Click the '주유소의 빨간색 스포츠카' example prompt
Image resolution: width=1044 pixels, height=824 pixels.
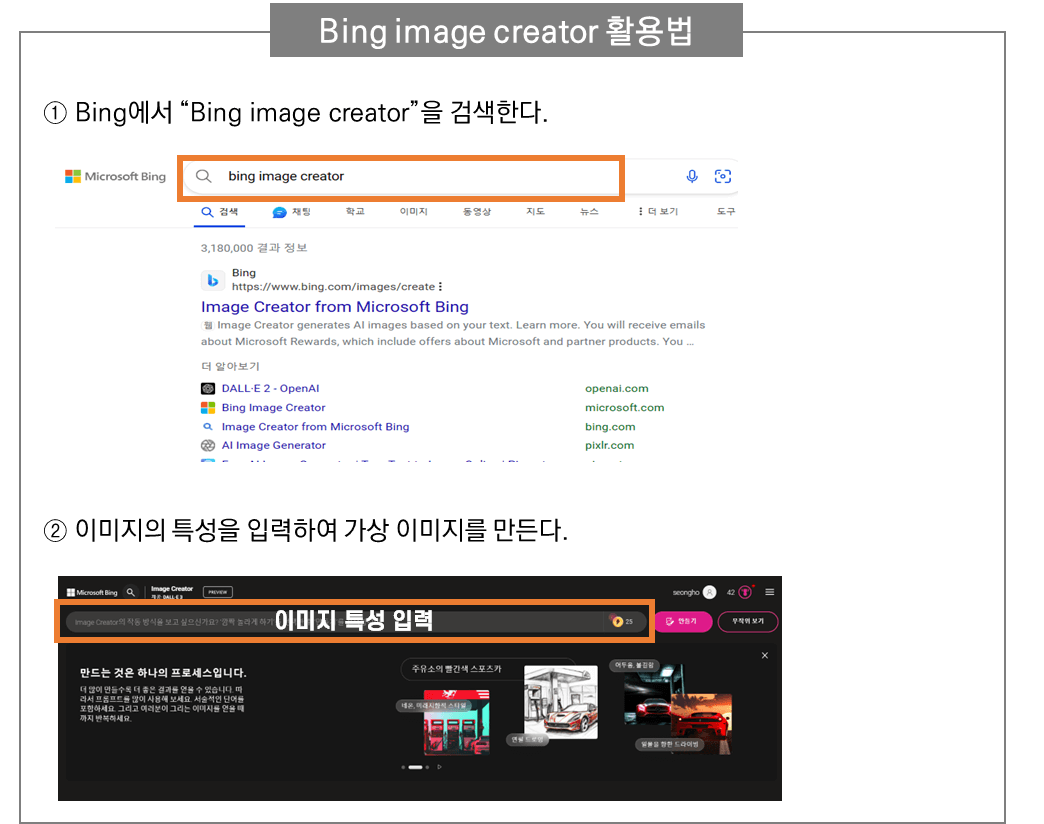click(x=457, y=669)
